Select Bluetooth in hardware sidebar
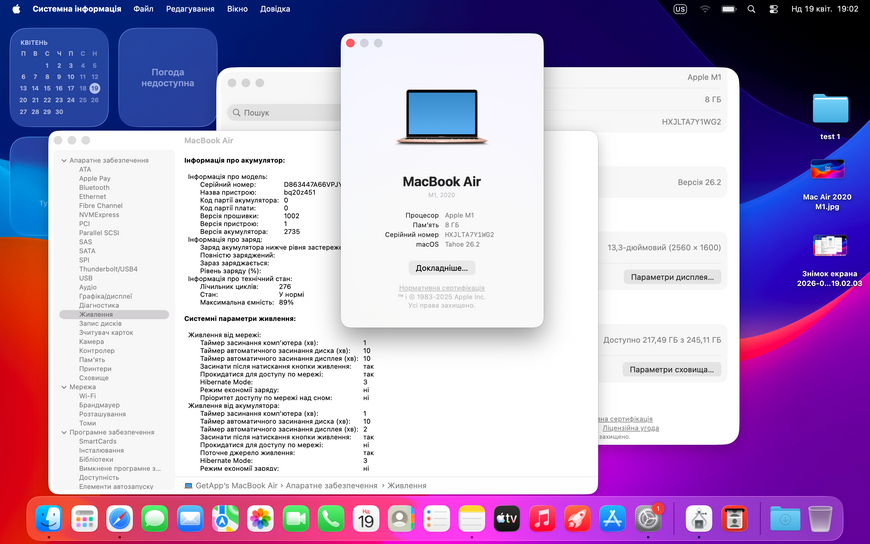 pyautogui.click(x=94, y=188)
